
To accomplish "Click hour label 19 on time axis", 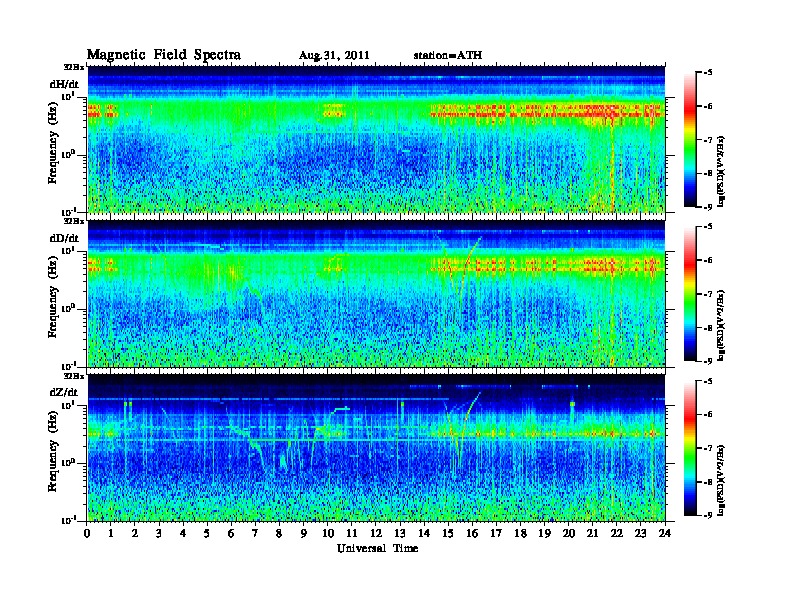I will tap(544, 533).
